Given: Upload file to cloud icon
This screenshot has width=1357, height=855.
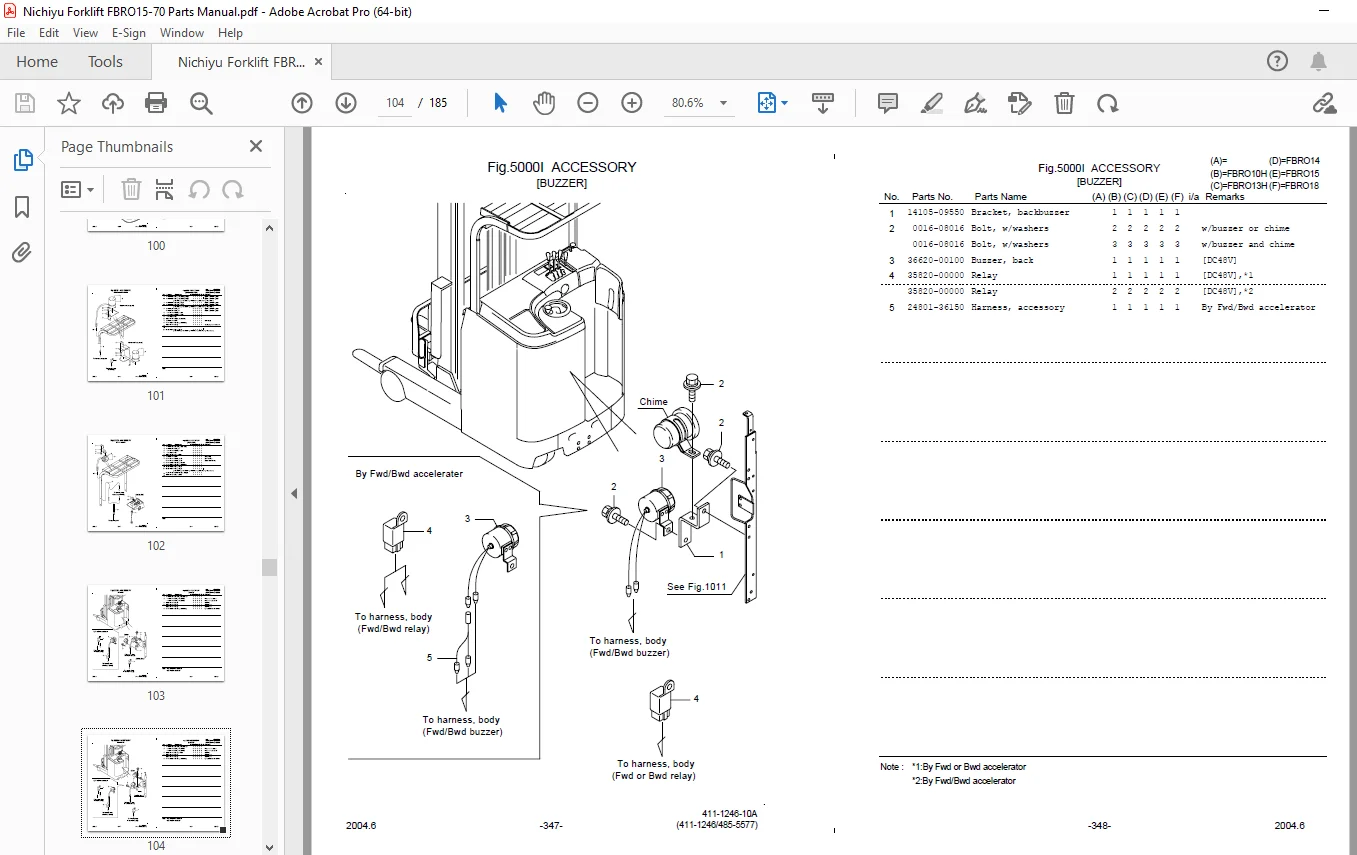Looking at the screenshot, I should pos(113,103).
